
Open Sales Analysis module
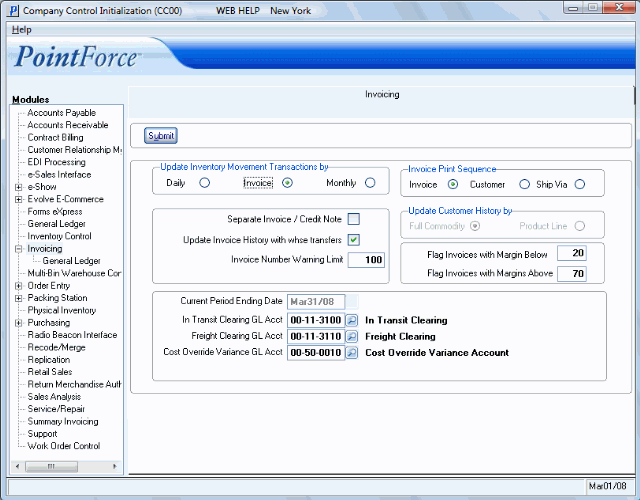coord(54,397)
